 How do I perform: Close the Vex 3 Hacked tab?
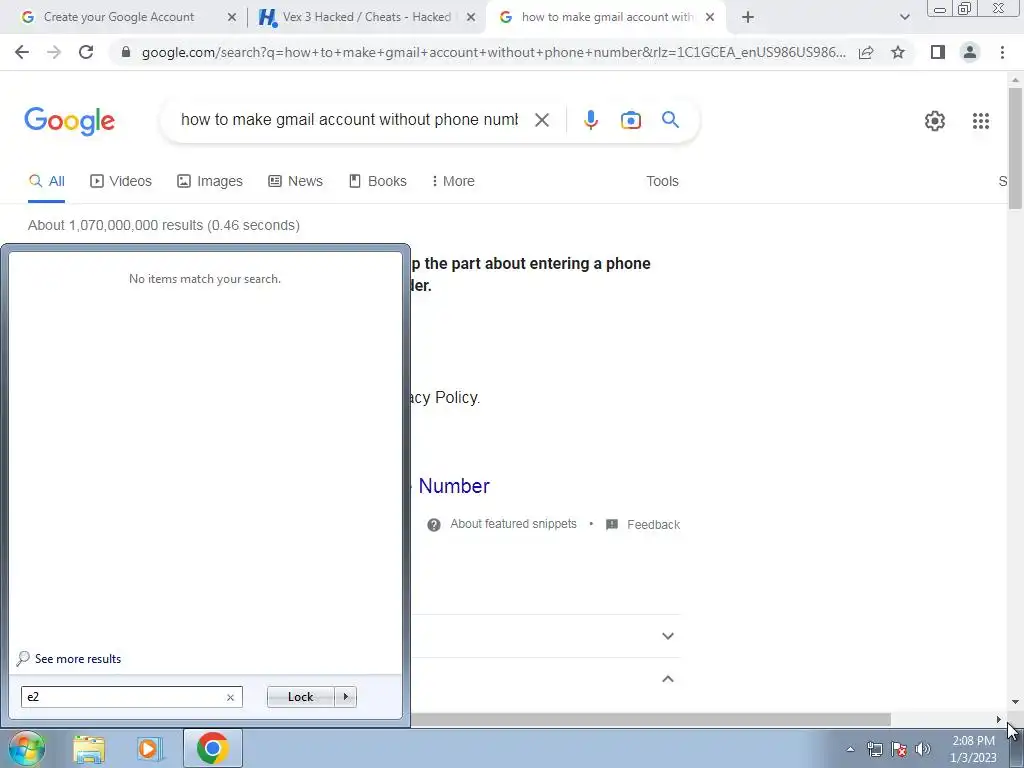tap(471, 17)
